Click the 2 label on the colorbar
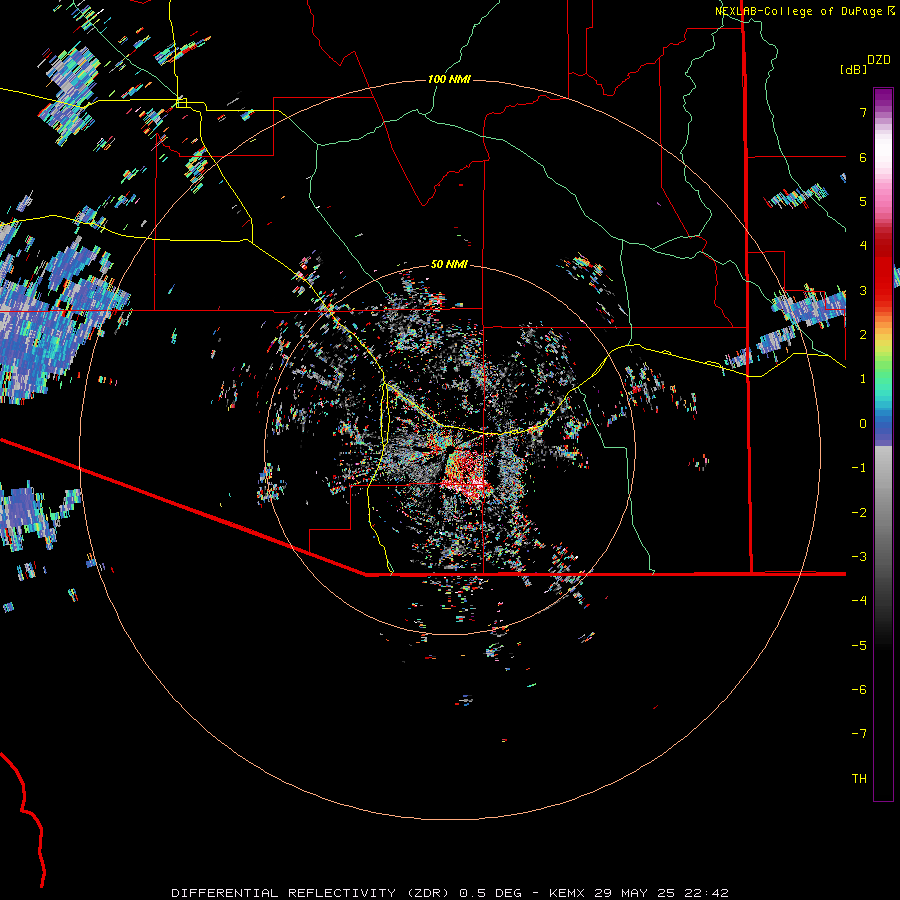This screenshot has width=900, height=900. click(x=863, y=335)
